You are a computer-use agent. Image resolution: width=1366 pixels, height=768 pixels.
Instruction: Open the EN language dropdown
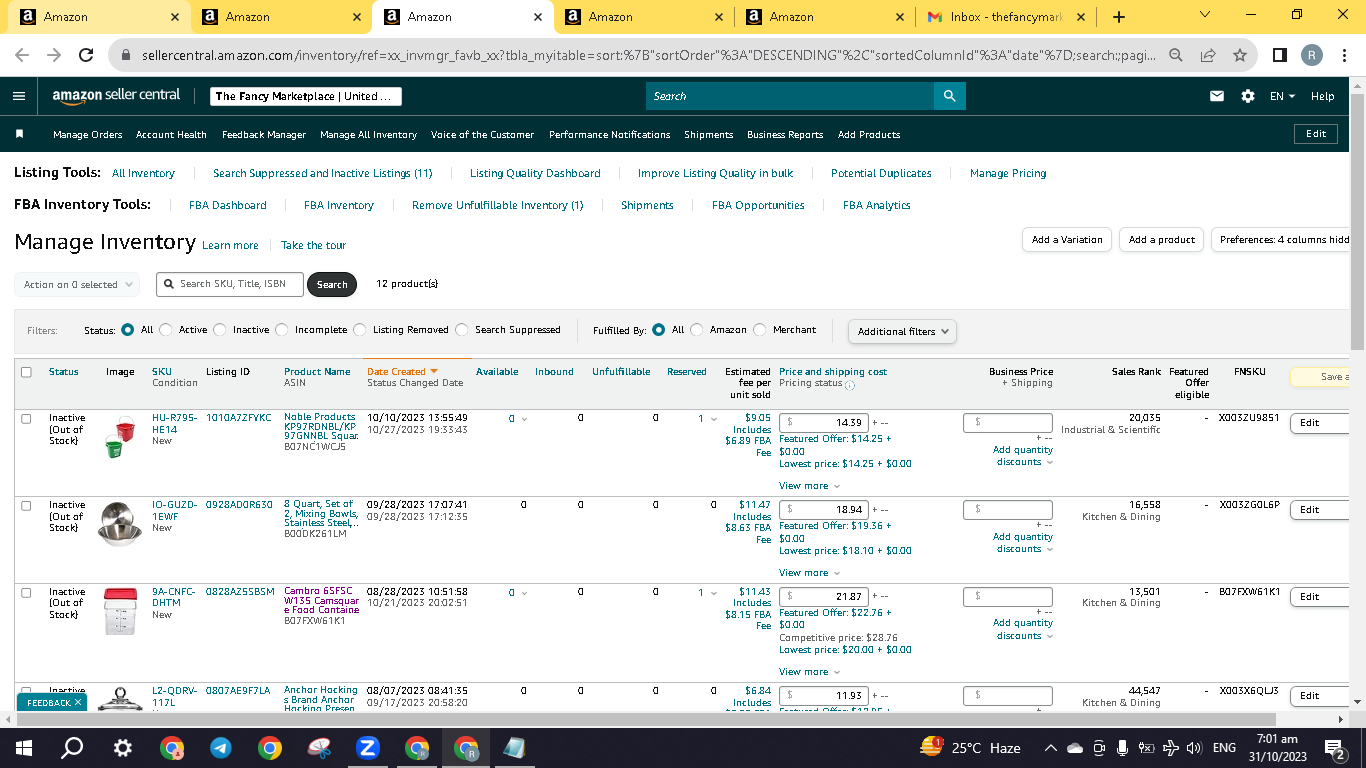coord(1282,96)
